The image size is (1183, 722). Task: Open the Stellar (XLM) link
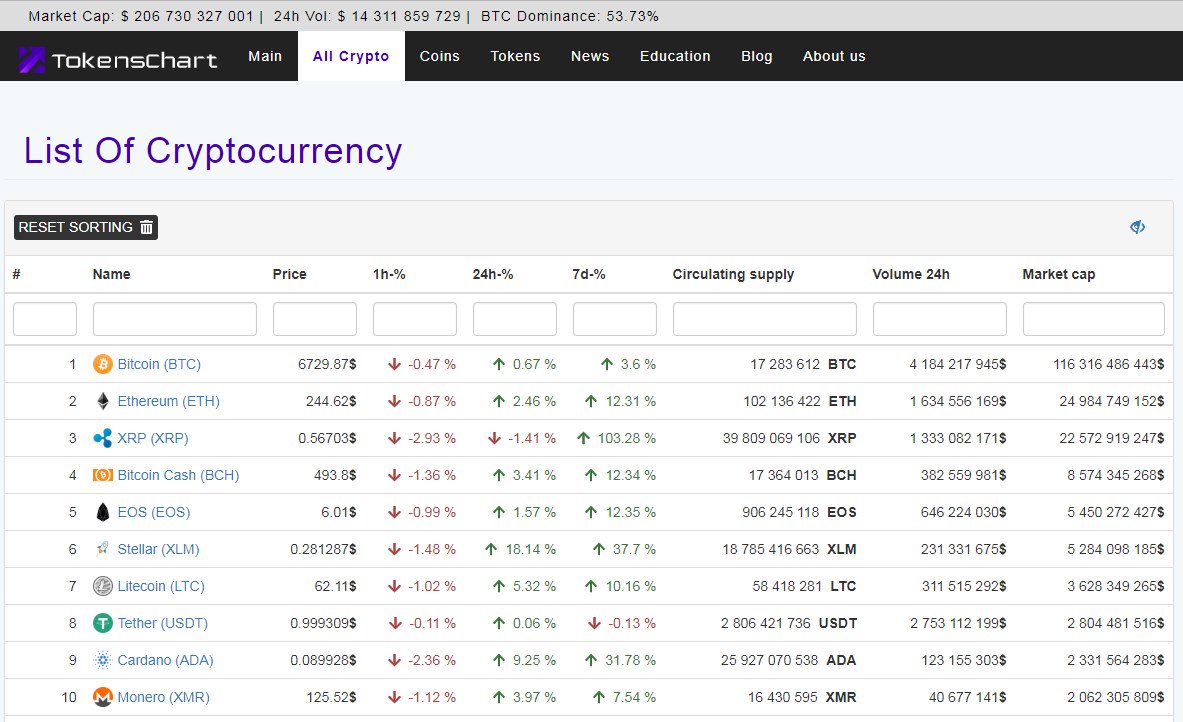158,549
